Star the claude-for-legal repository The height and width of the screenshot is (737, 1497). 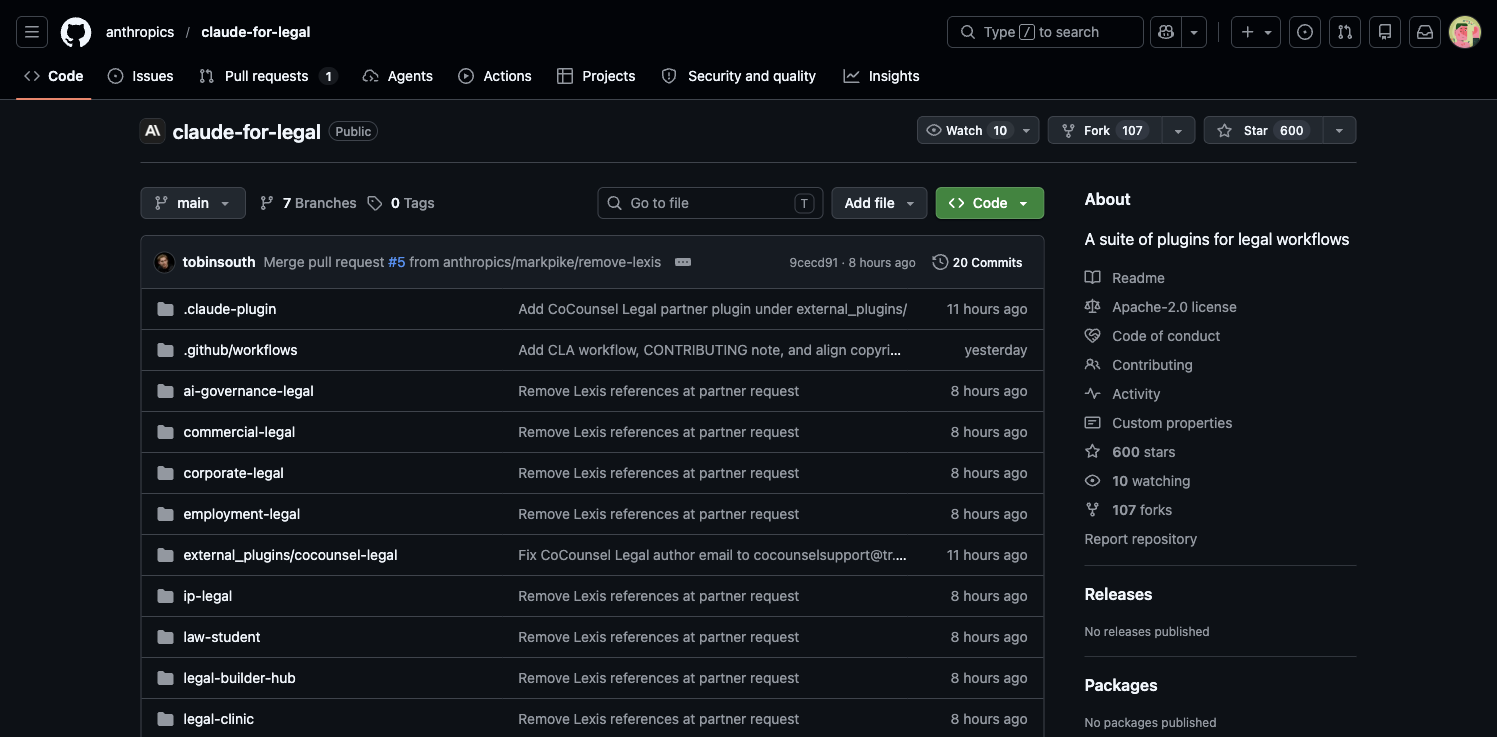(1263, 131)
